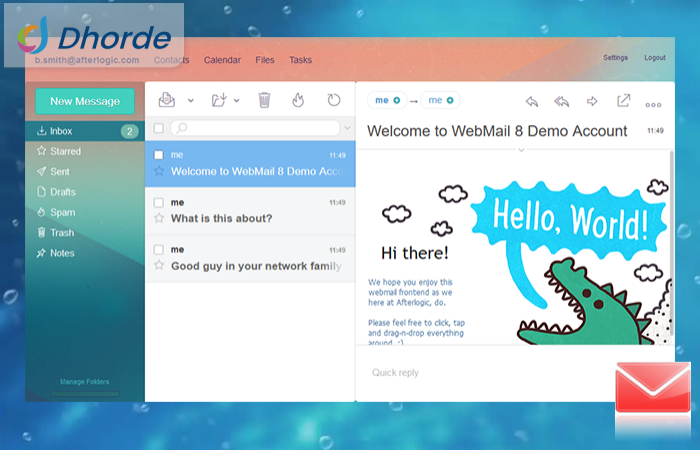
Task: Click the recipient me contact chip
Action: point(440,100)
